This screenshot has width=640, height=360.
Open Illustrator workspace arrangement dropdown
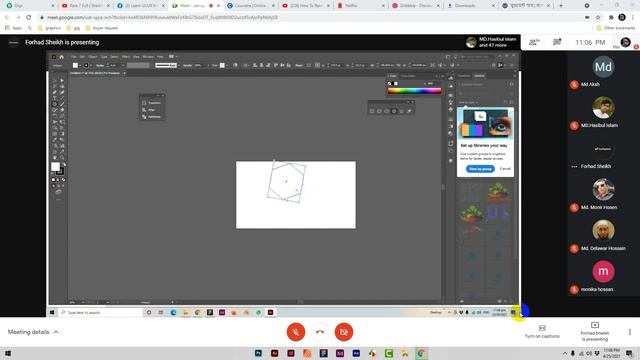(x=173, y=57)
